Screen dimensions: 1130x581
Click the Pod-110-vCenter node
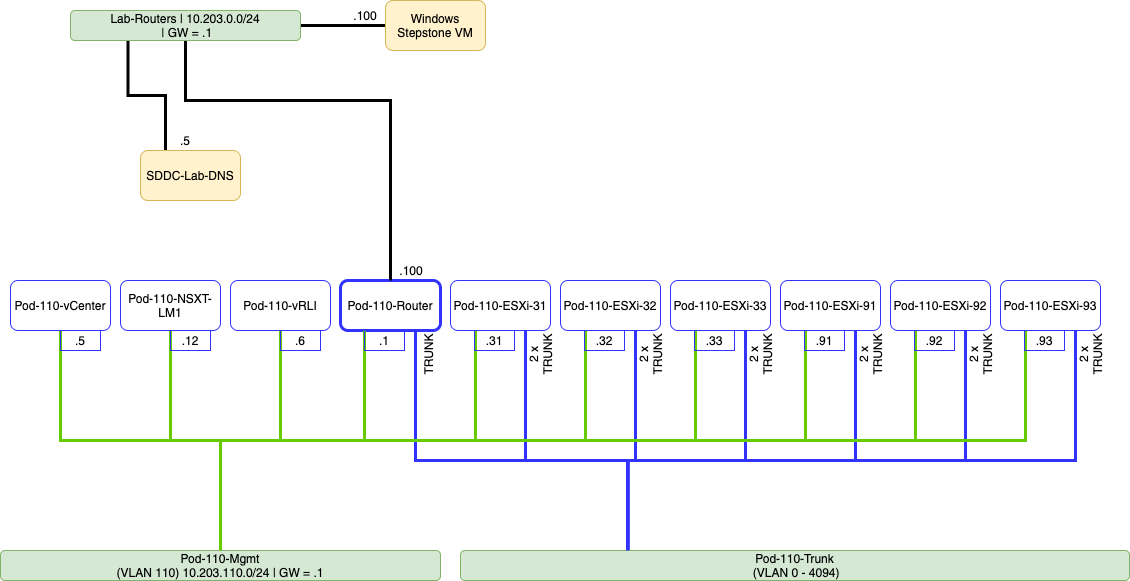tap(60, 305)
